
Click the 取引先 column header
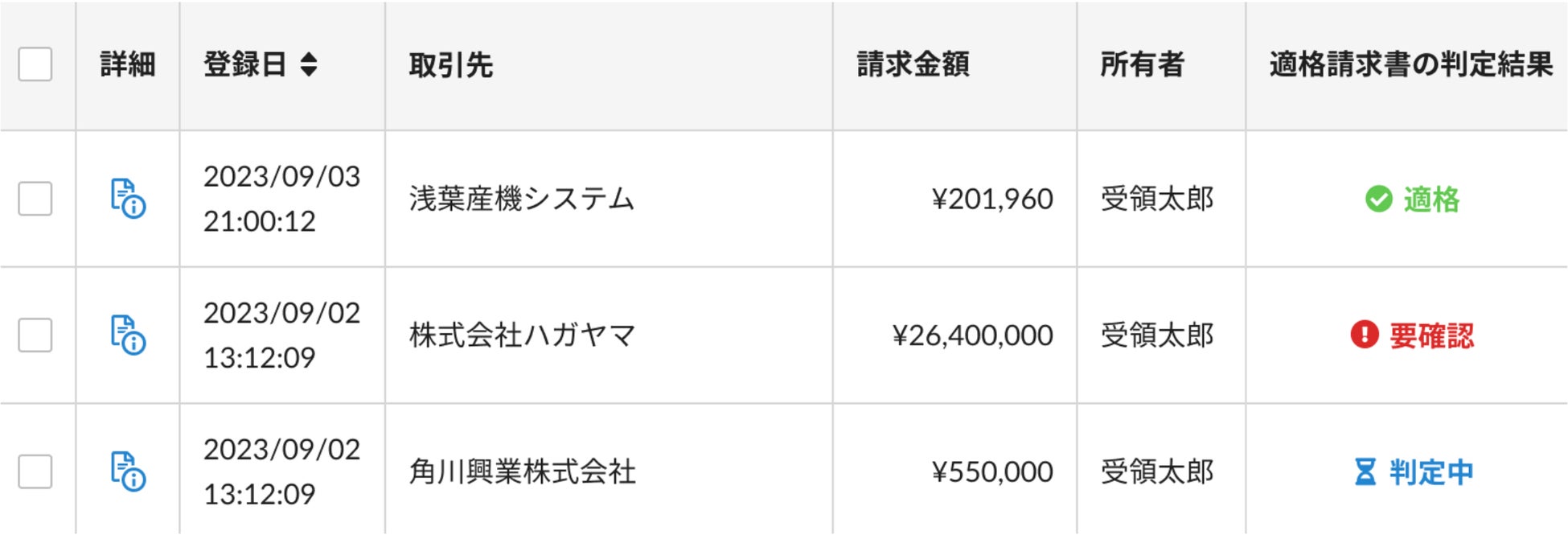[x=450, y=64]
